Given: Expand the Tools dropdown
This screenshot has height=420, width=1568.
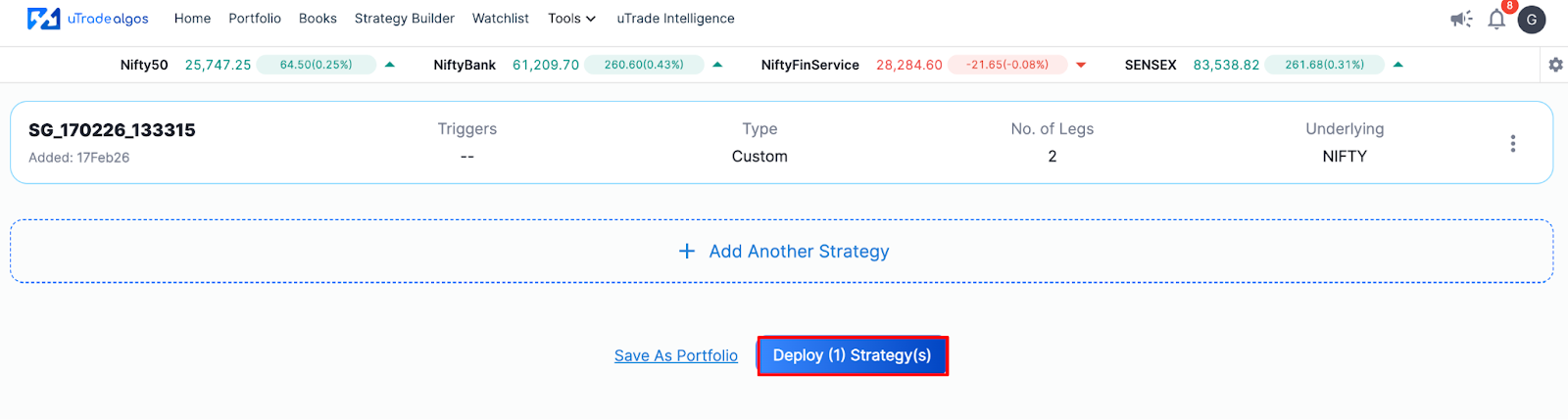Looking at the screenshot, I should pos(572,19).
